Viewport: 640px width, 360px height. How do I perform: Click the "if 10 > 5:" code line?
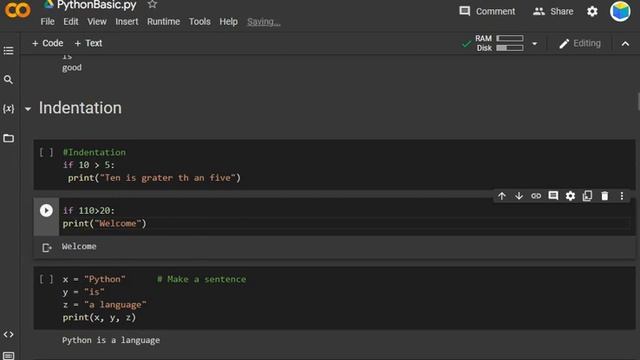pyautogui.click(x=89, y=165)
